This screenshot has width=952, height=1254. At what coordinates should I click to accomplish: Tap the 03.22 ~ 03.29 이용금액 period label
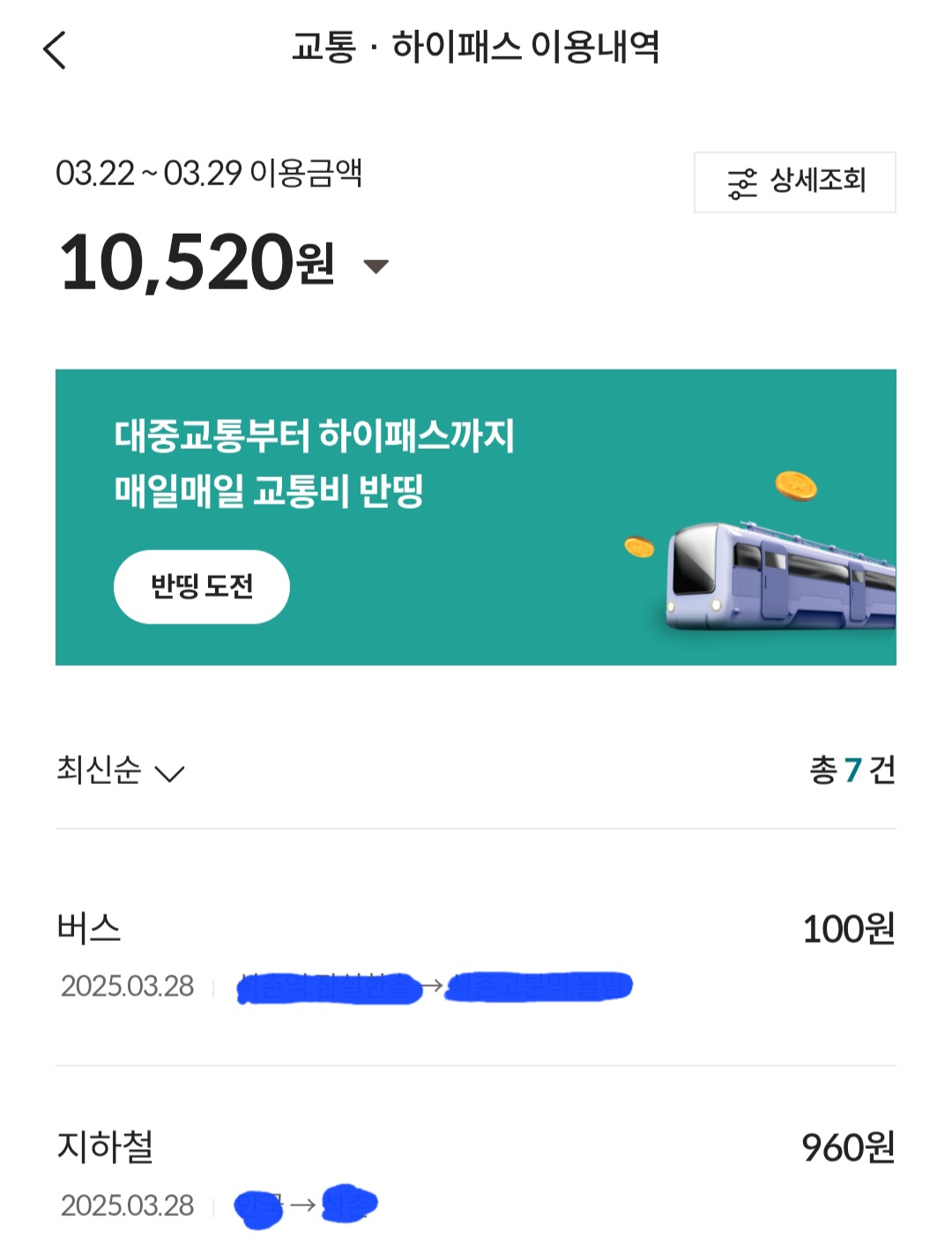coord(209,173)
